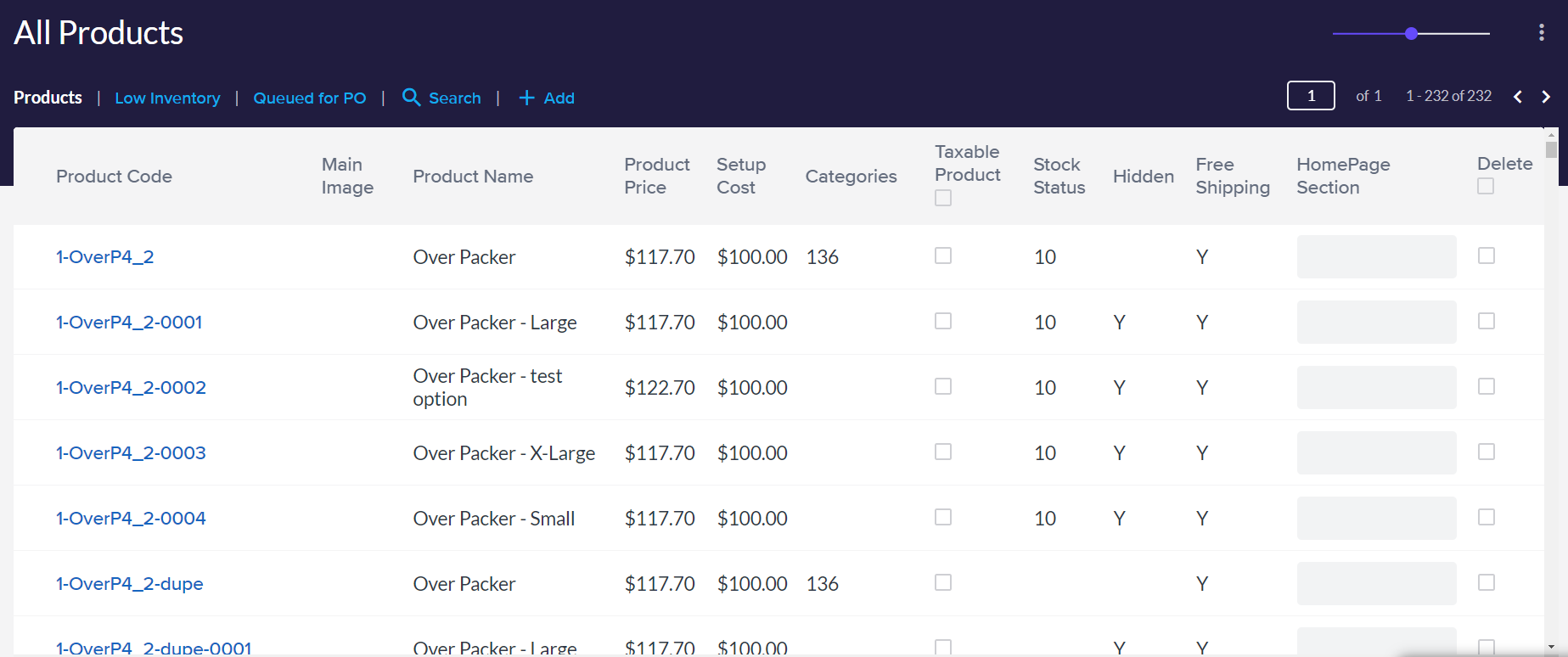
Task: Switch to the Low Inventory view
Action: pos(167,98)
